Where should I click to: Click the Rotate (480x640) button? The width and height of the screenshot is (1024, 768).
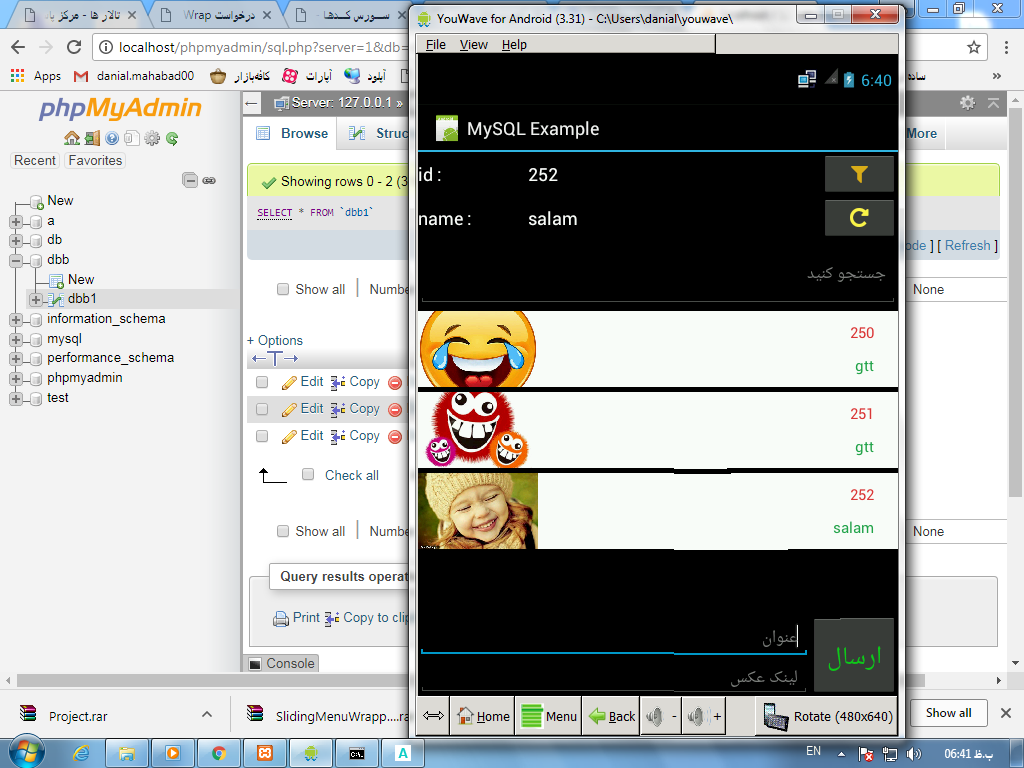[x=828, y=716]
